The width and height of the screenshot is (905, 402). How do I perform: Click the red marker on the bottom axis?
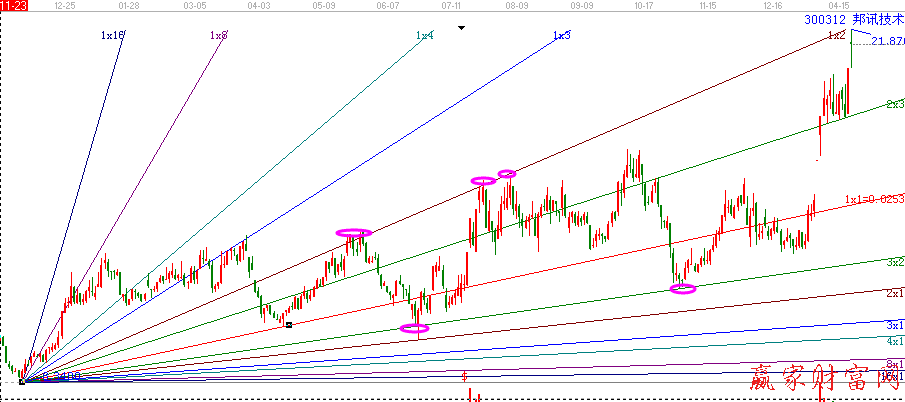(465, 376)
